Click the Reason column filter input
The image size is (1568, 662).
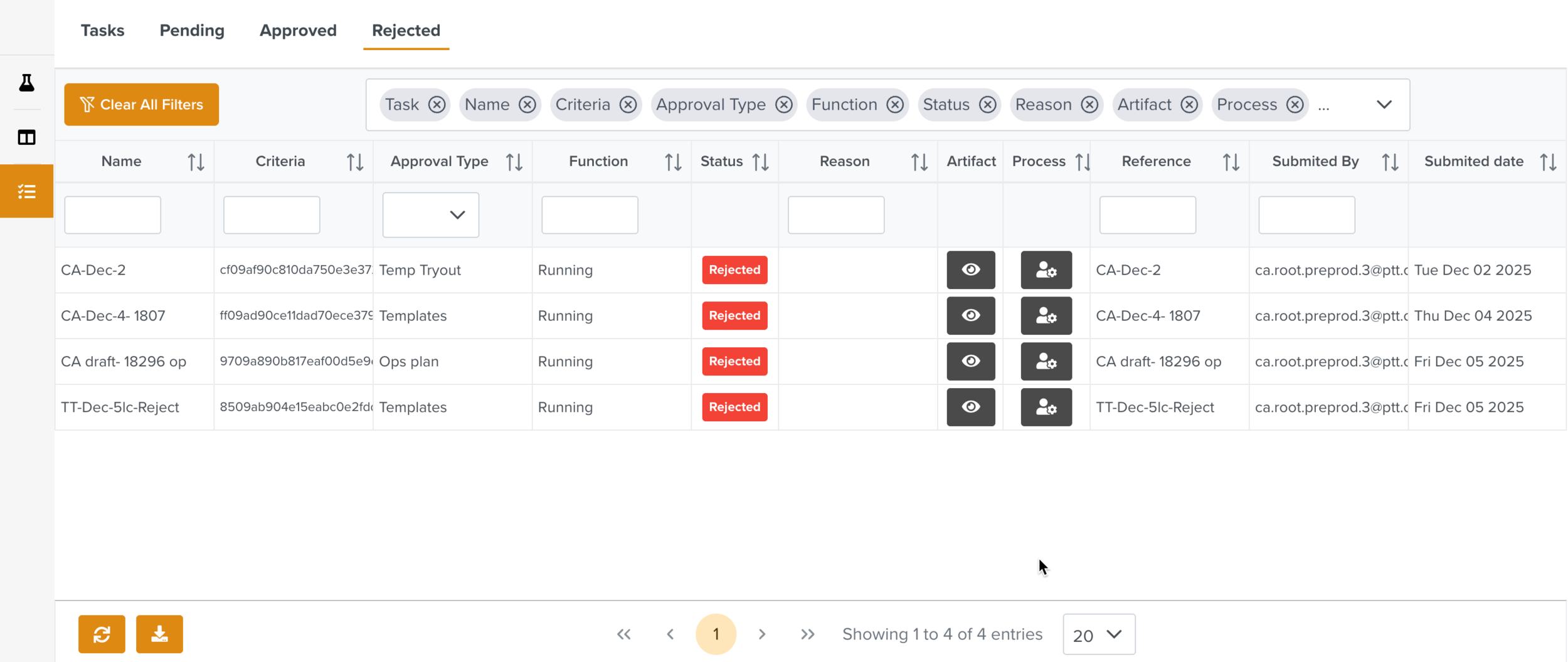coord(835,215)
